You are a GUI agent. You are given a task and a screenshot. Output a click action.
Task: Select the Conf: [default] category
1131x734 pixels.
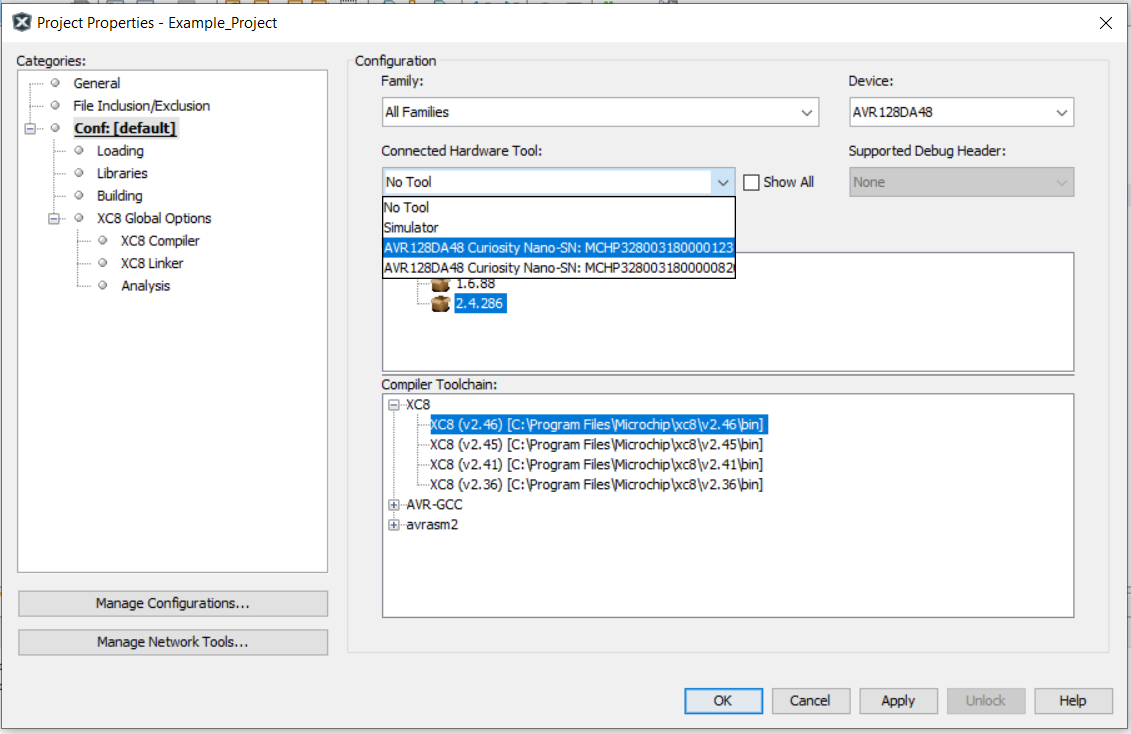tap(125, 128)
